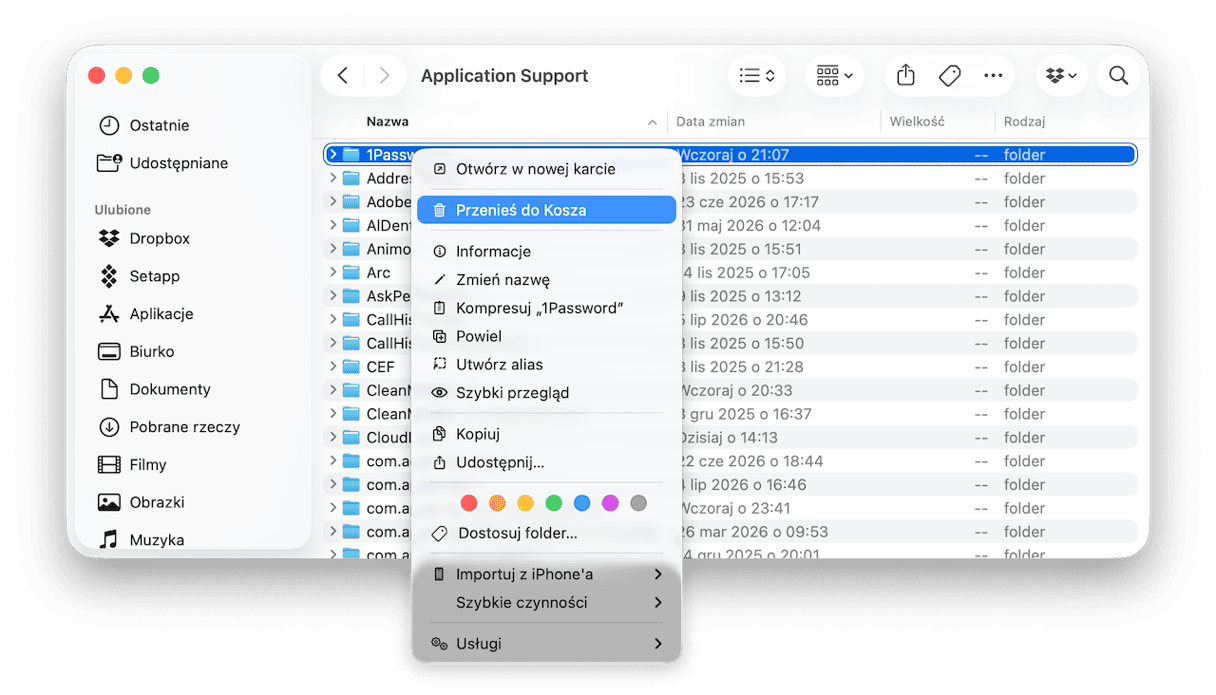
Task: Open the group-by grid dropdown
Action: [x=834, y=76]
